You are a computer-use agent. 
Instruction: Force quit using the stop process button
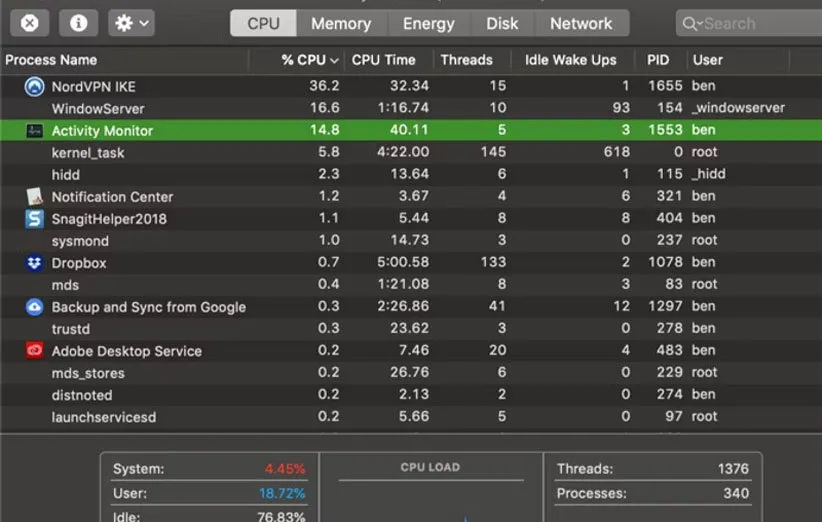pos(31,23)
